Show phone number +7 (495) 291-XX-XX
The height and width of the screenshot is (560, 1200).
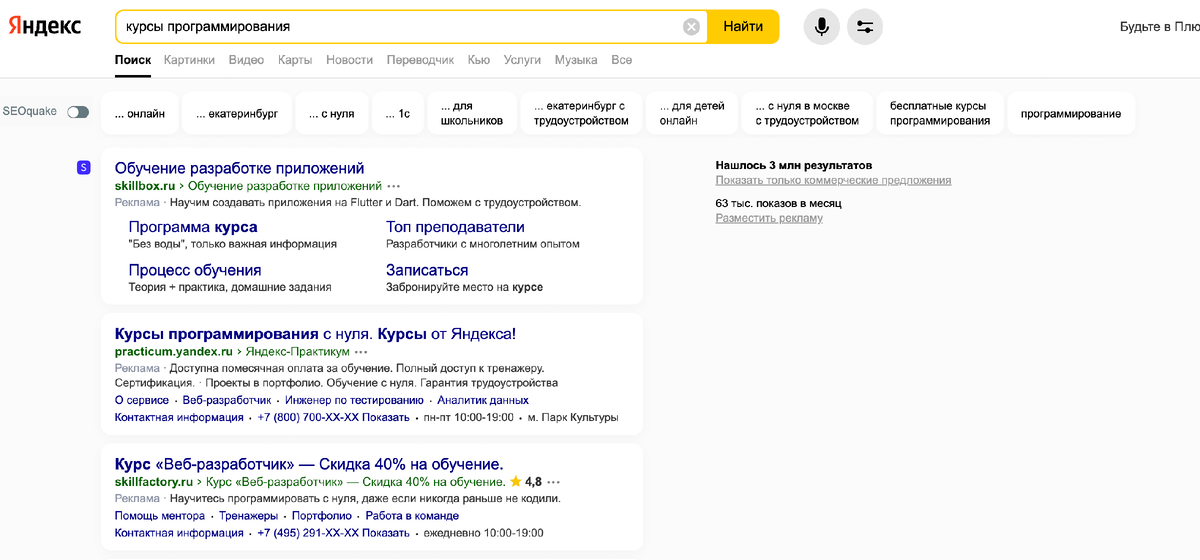click(x=333, y=533)
